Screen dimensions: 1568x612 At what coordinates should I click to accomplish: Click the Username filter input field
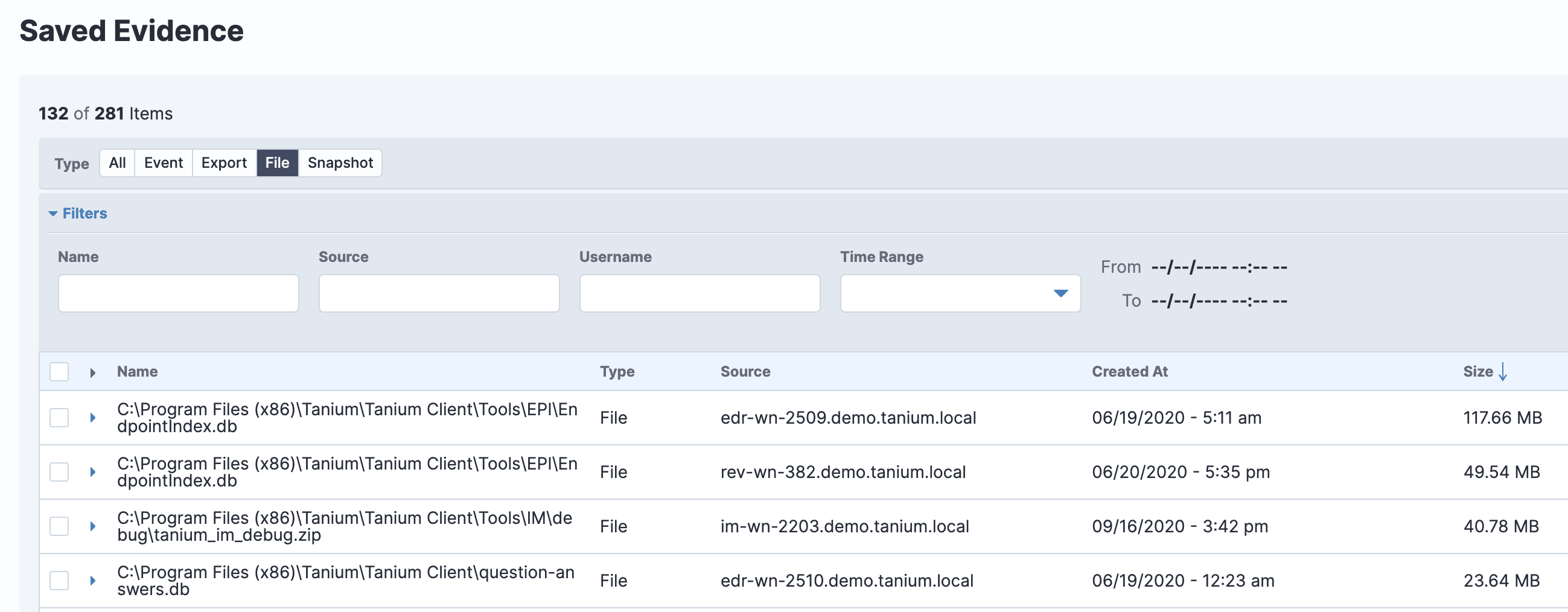tap(700, 293)
